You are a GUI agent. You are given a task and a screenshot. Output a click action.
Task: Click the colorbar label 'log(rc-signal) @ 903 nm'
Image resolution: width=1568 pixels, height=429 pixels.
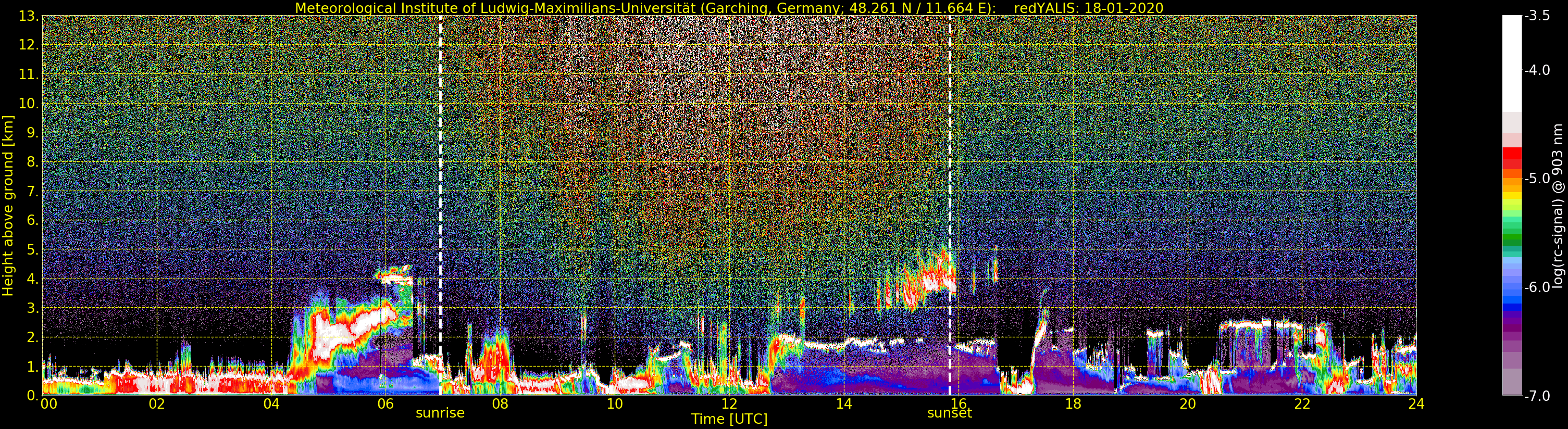pyautogui.click(x=1557, y=206)
